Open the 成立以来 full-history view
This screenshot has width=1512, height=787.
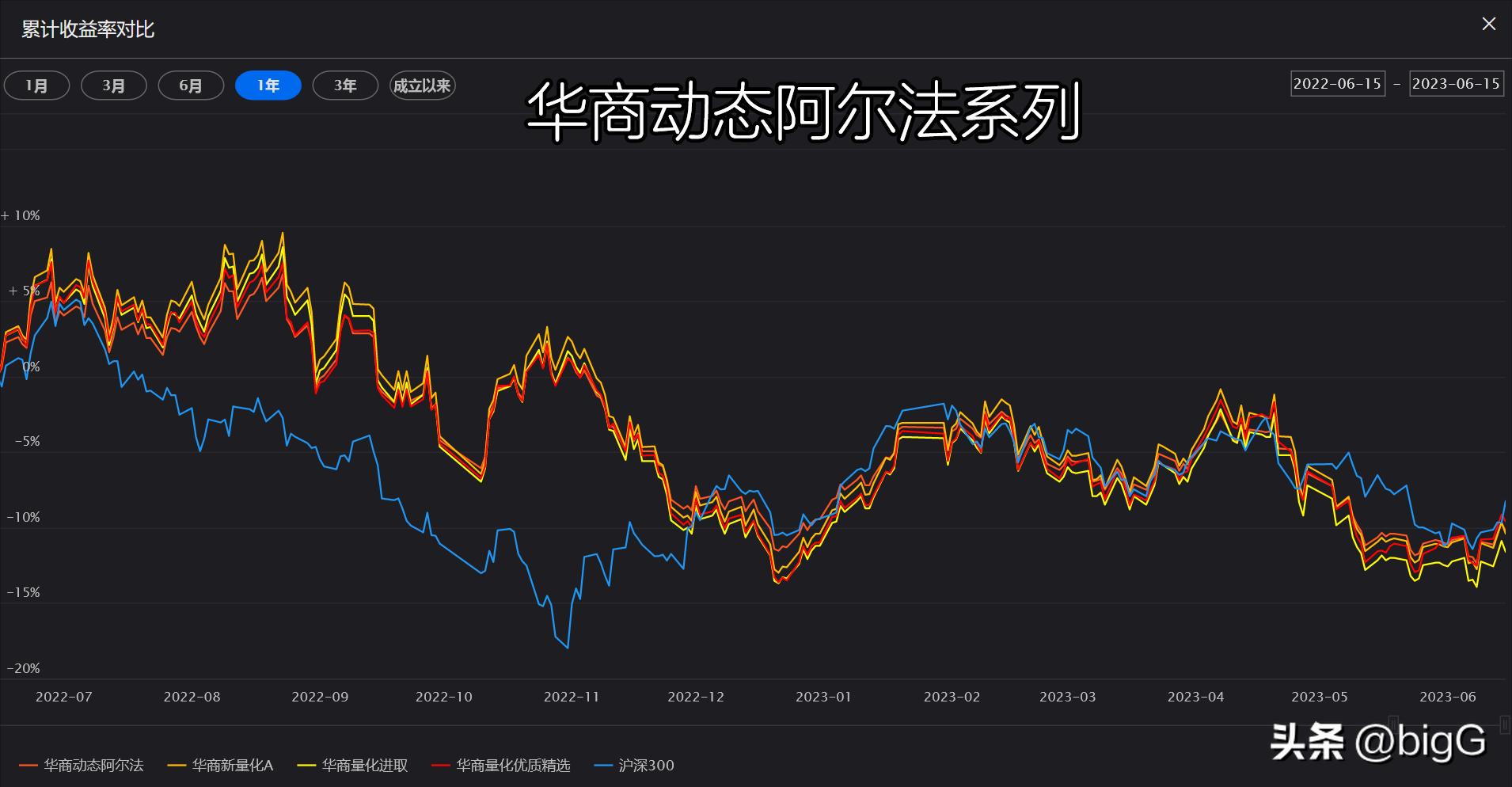click(422, 86)
